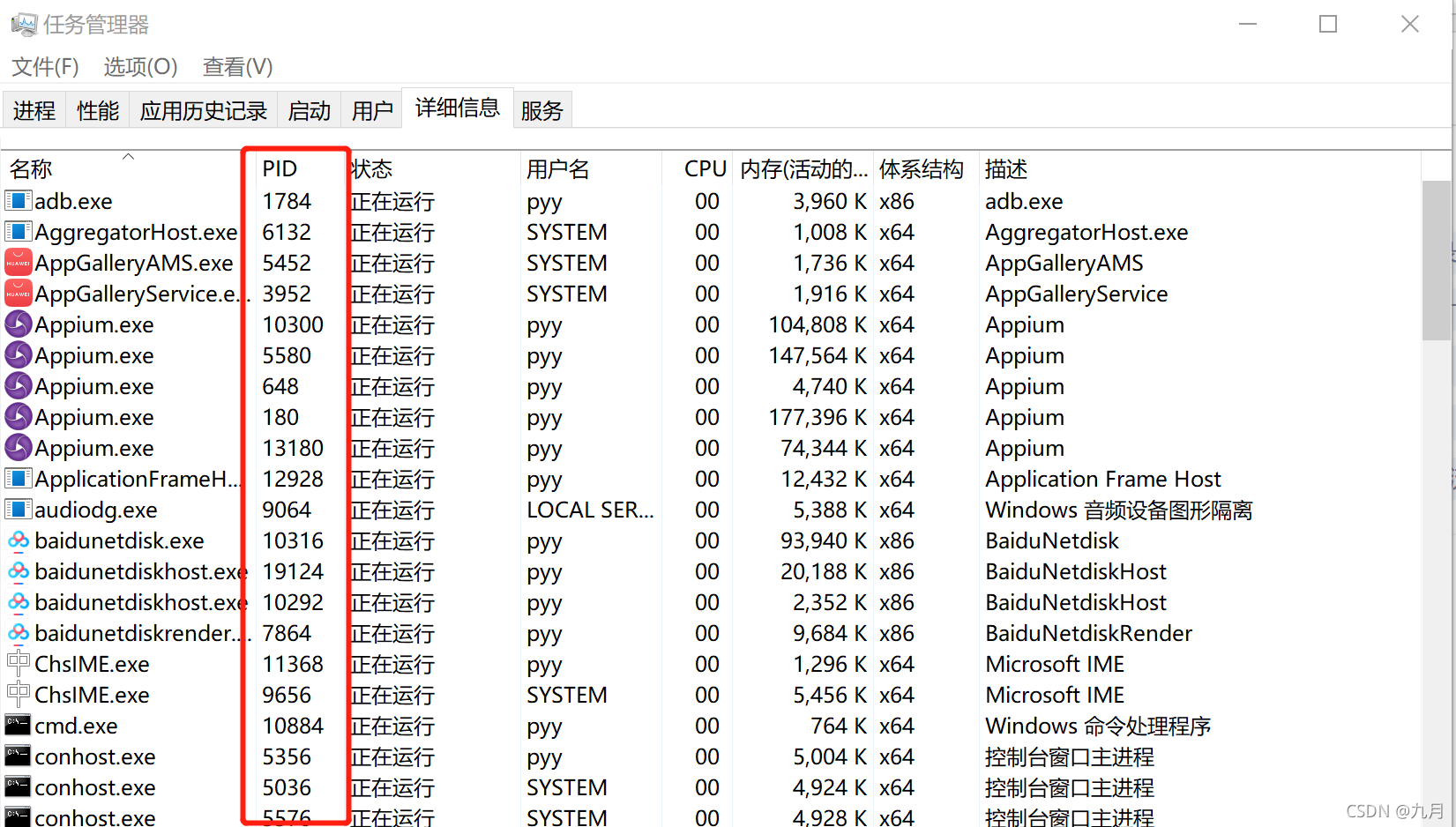The width and height of the screenshot is (1456, 827).
Task: Click Appium icon for PID 10300
Action: 19,324
